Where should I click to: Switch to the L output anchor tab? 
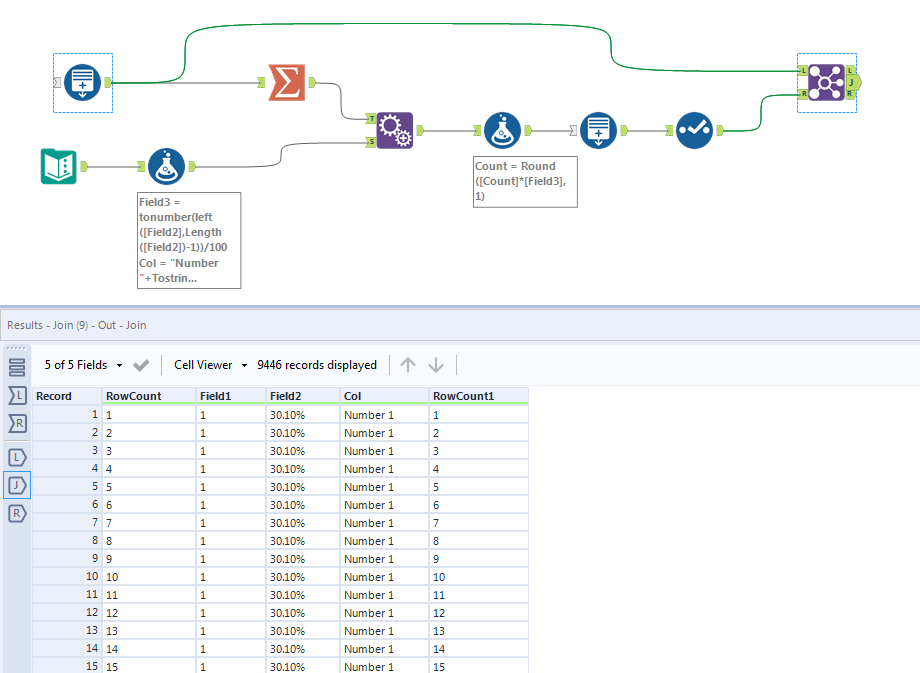pos(15,456)
